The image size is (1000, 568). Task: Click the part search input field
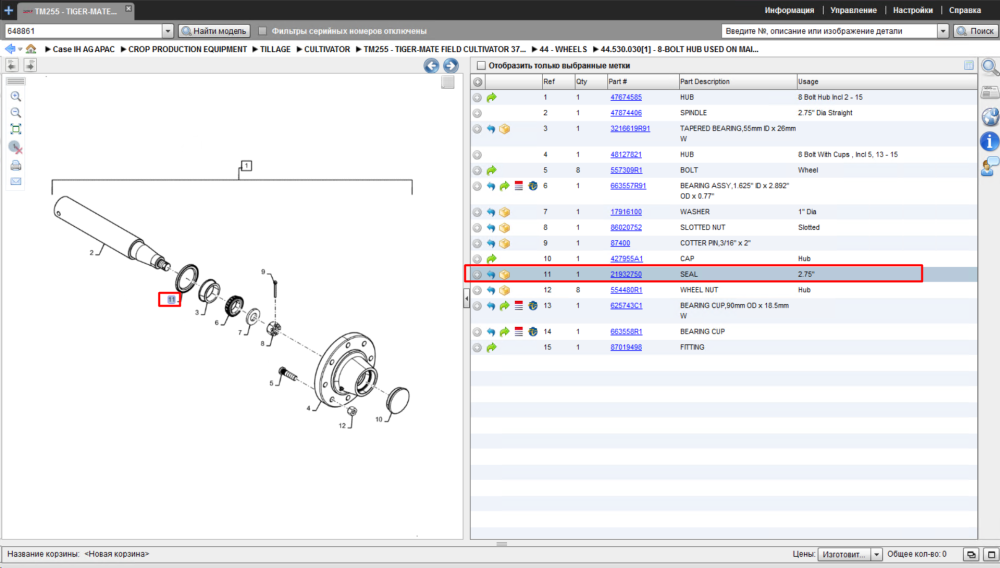pyautogui.click(x=830, y=31)
